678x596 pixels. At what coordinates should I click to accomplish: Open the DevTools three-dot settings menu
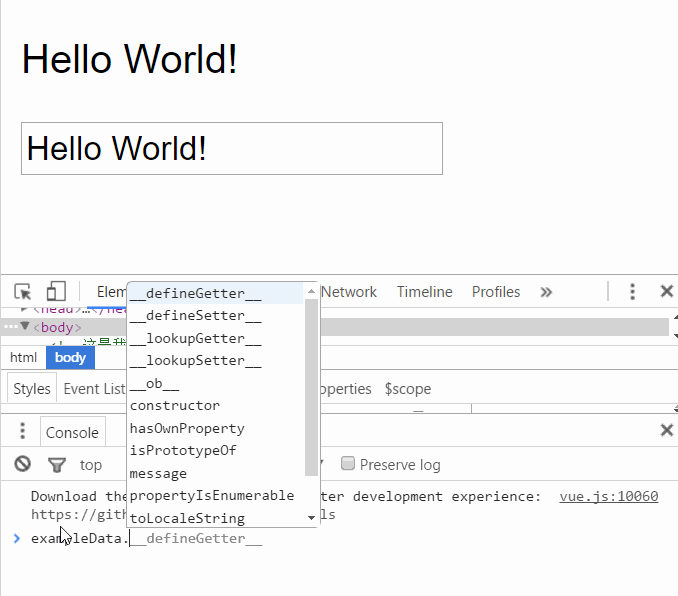[x=632, y=292]
